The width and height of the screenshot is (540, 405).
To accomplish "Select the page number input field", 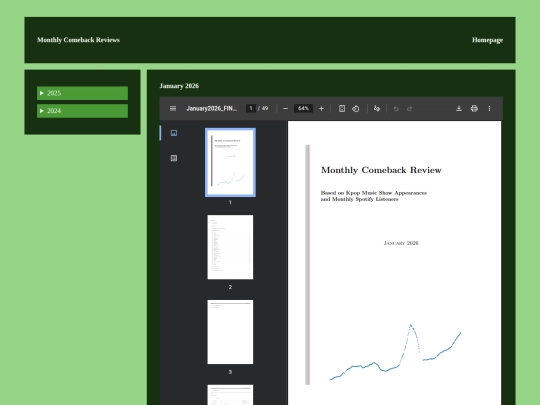I will (x=251, y=108).
